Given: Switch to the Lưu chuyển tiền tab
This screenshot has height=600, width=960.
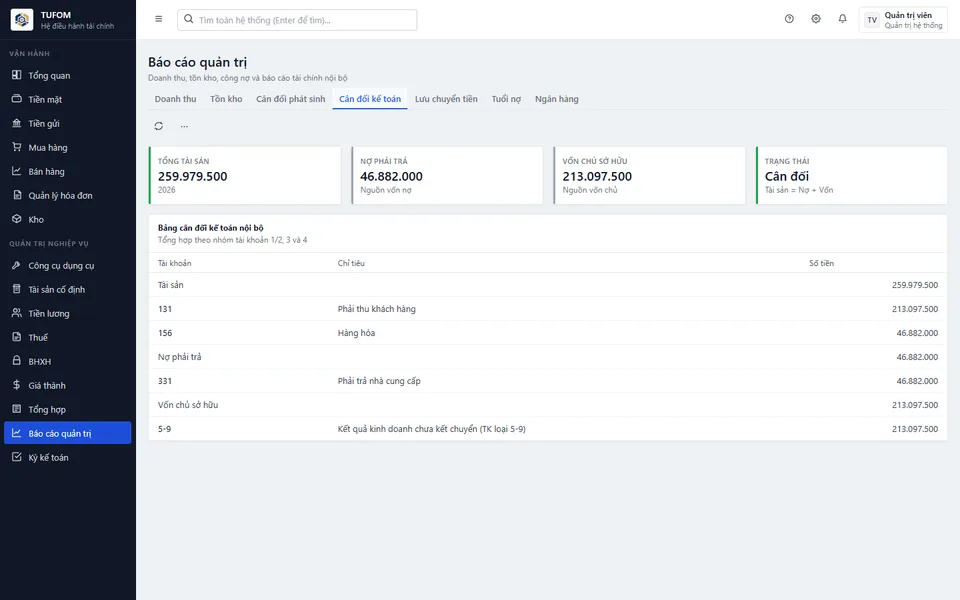Looking at the screenshot, I should click(446, 99).
